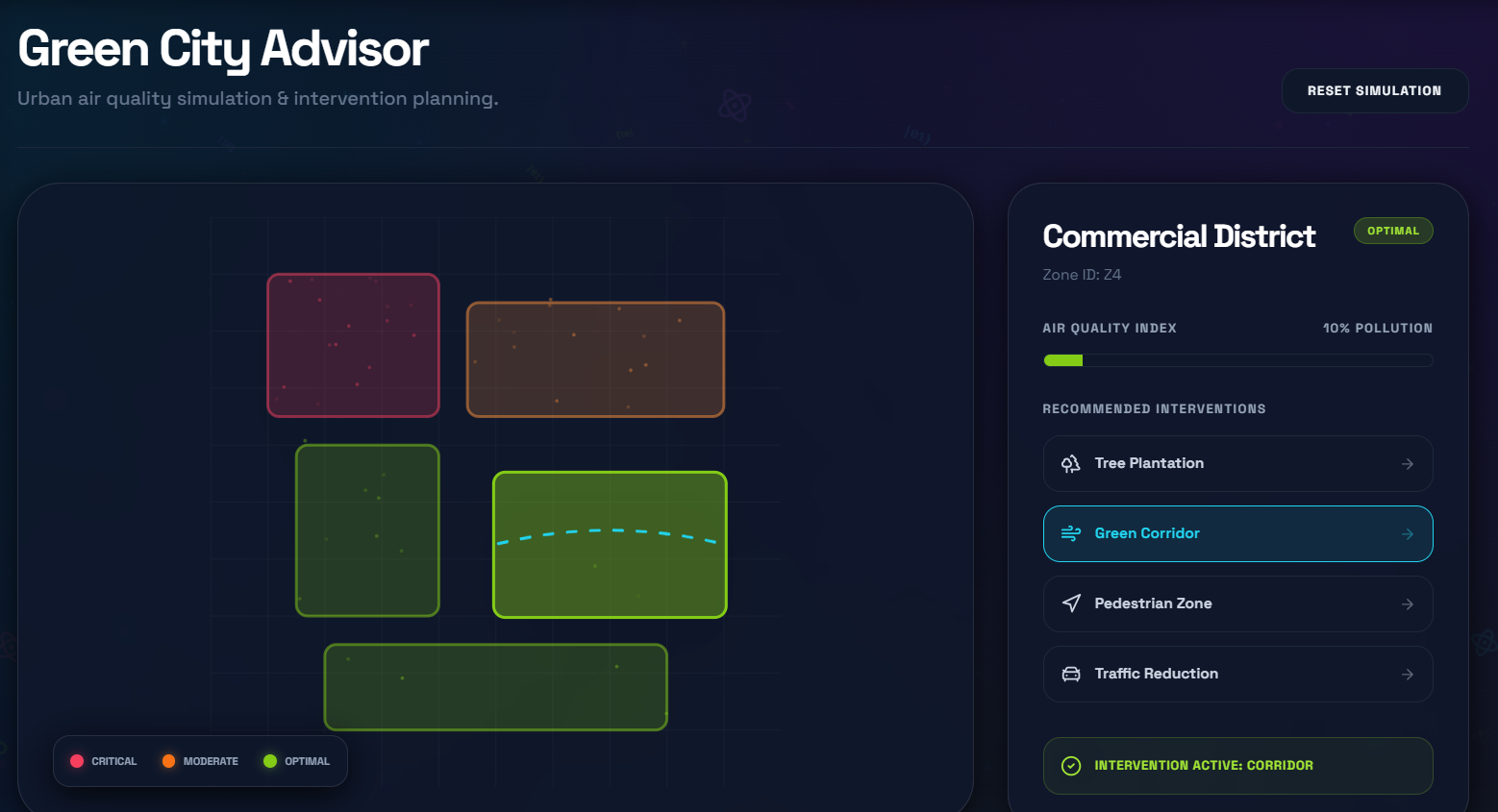Click the Air Quality Index progress bar
The width and height of the screenshot is (1498, 812).
(1237, 360)
